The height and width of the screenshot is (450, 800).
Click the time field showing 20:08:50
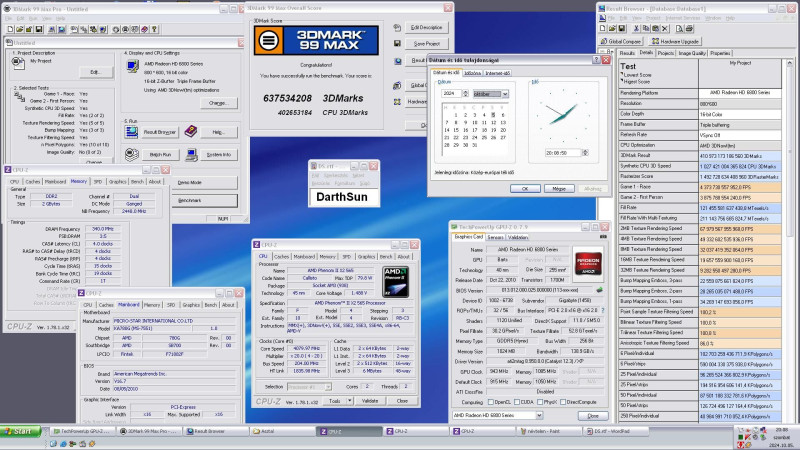click(x=563, y=153)
